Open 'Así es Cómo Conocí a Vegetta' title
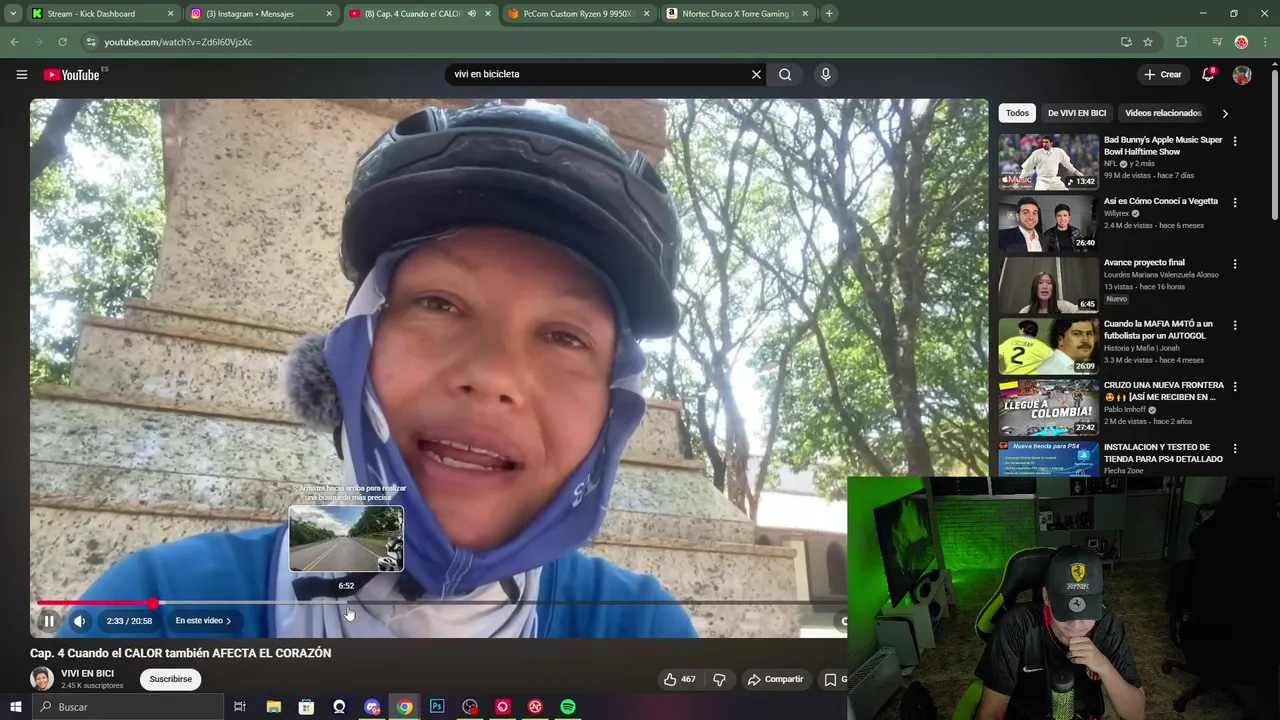 tap(1161, 201)
